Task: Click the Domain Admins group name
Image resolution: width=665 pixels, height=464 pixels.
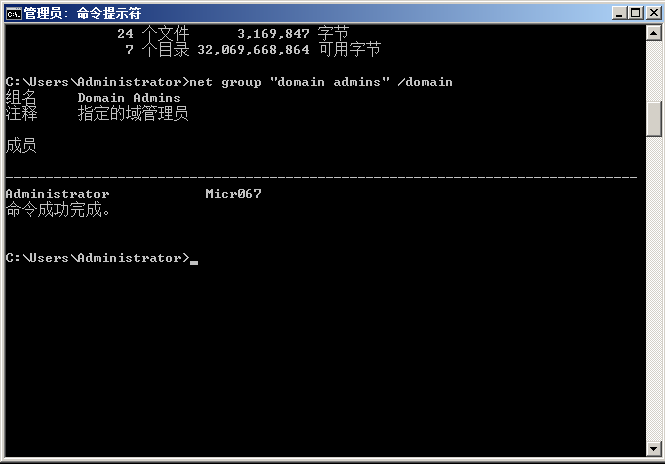Action: click(x=129, y=98)
